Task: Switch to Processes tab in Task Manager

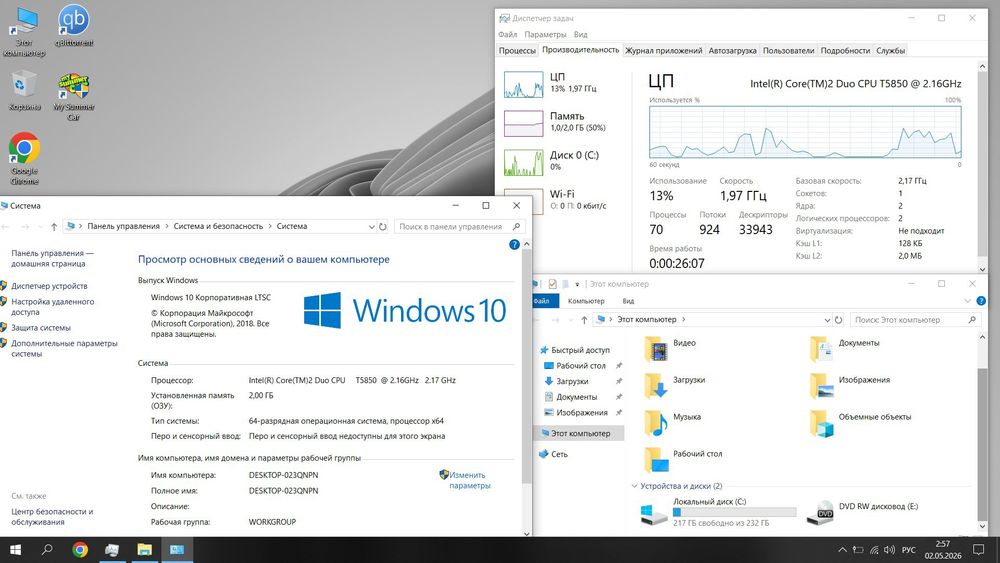Action: click(517, 50)
